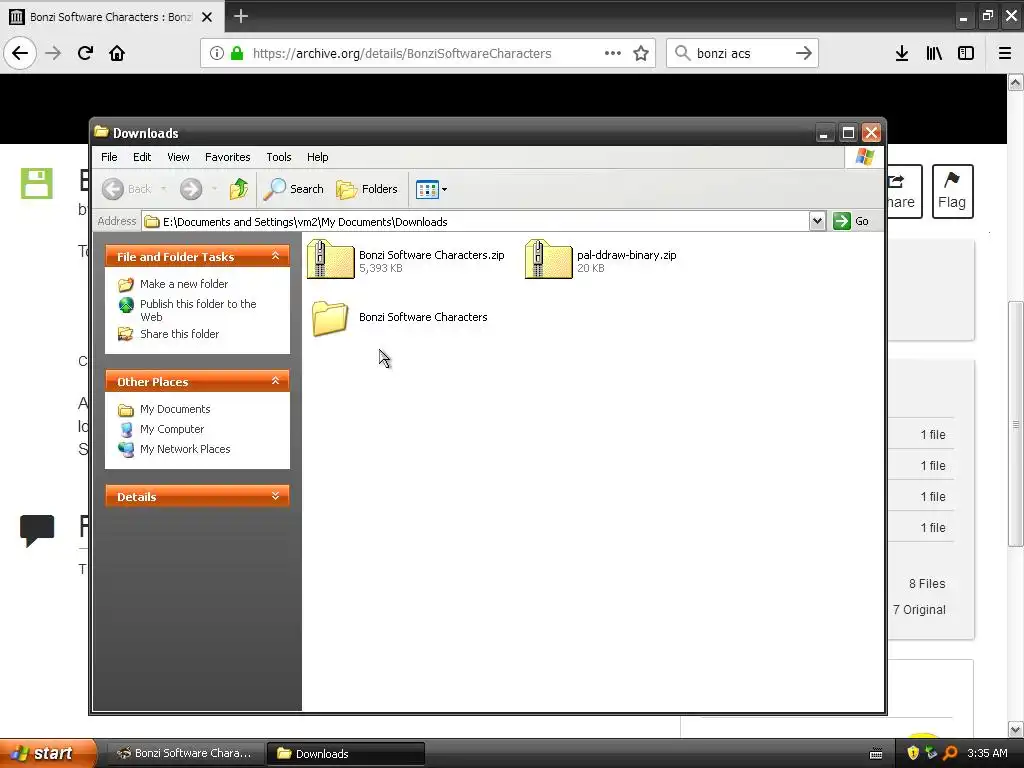This screenshot has width=1024, height=768.
Task: Open the Views dropdown button
Action: pos(431,189)
